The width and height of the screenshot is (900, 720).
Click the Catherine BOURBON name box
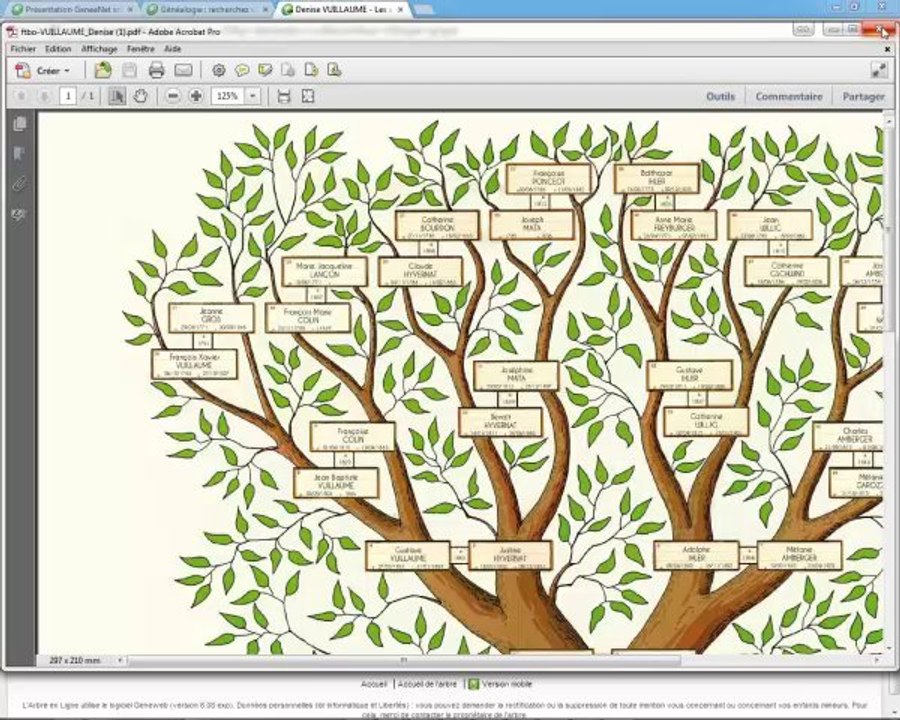[437, 226]
